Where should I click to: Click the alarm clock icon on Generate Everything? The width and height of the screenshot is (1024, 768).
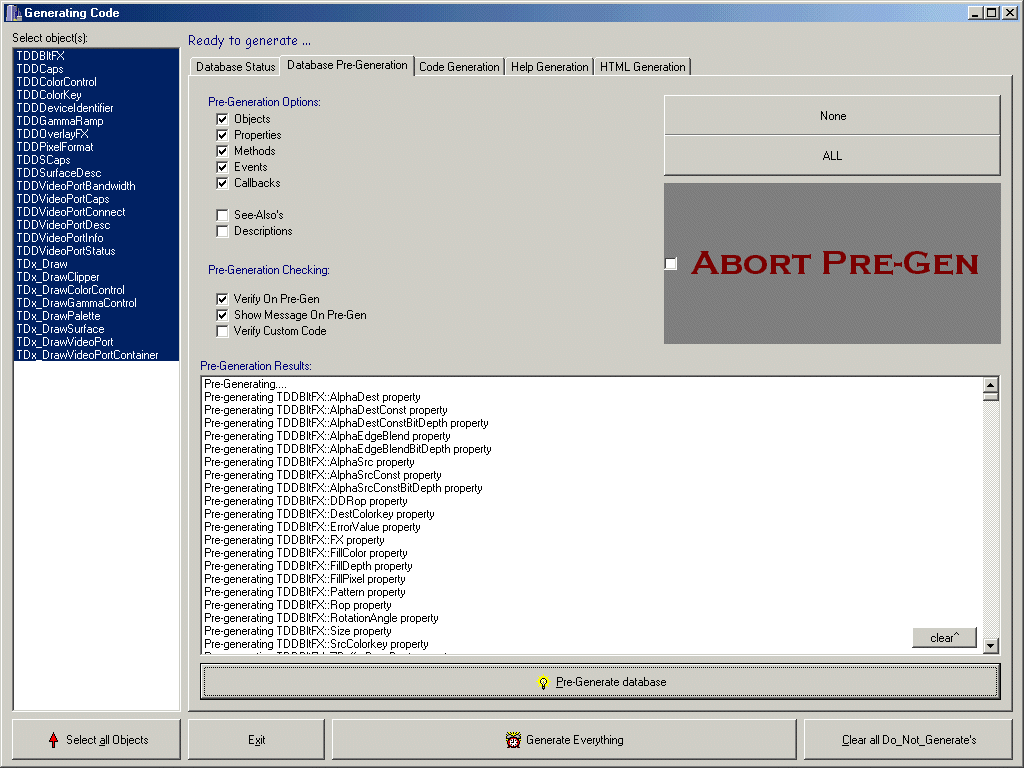pos(514,740)
